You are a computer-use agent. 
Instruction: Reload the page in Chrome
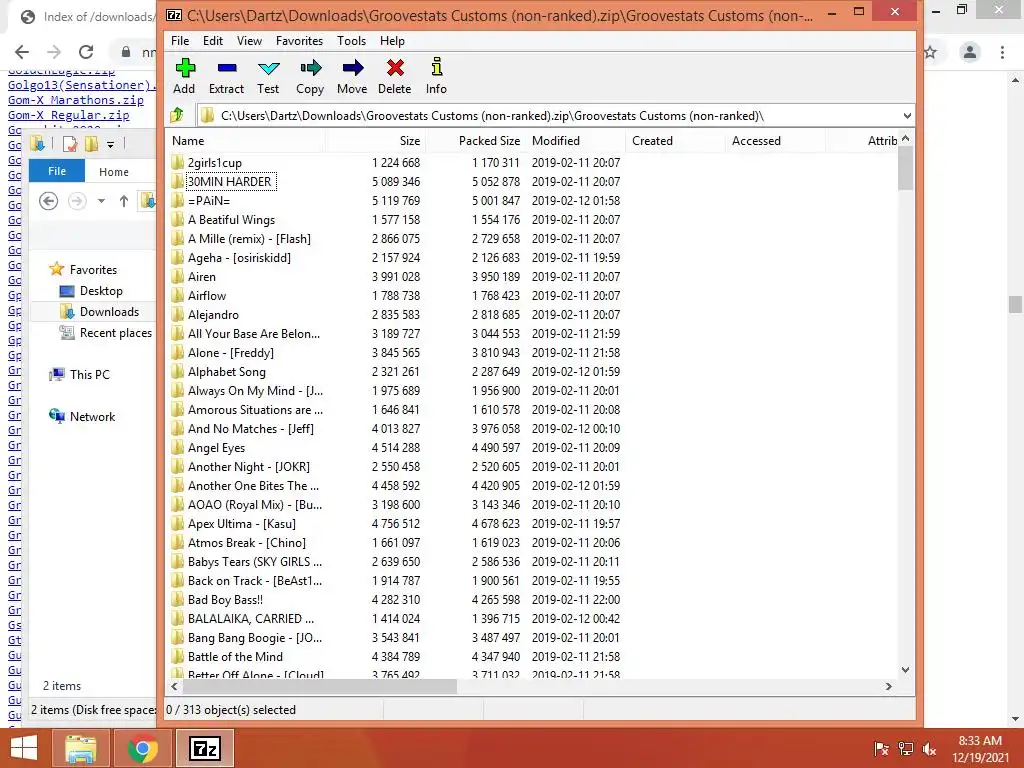pyautogui.click(x=86, y=52)
